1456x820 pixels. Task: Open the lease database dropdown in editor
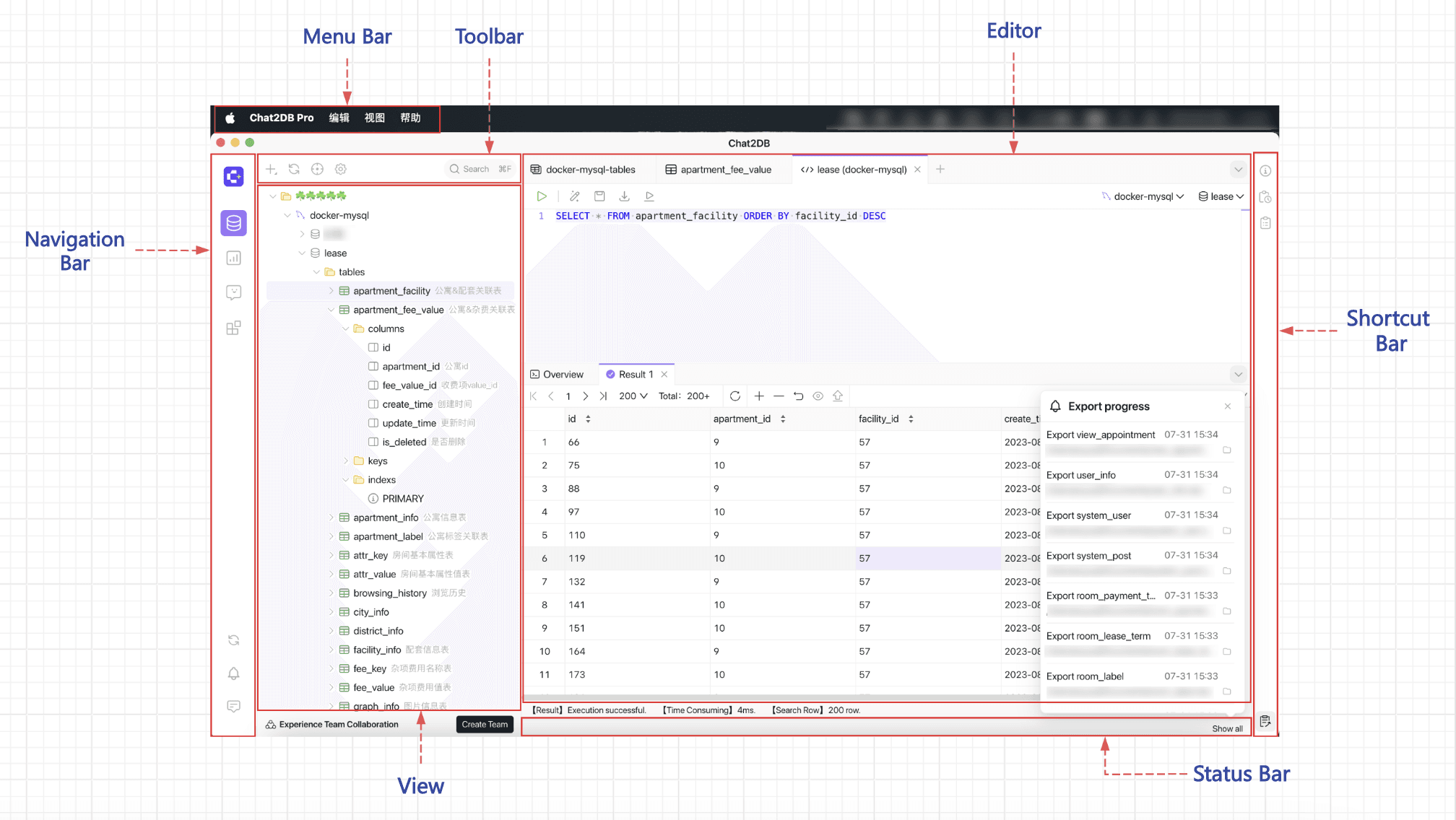click(x=1221, y=196)
